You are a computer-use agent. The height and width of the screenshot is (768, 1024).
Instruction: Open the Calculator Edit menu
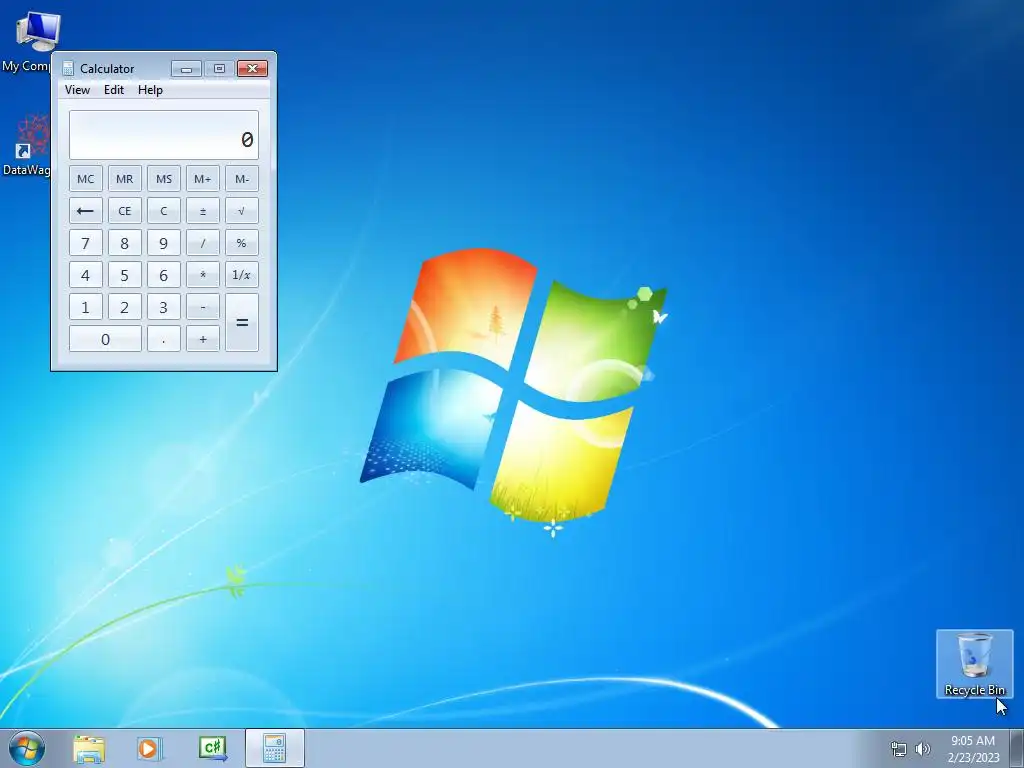pyautogui.click(x=114, y=90)
